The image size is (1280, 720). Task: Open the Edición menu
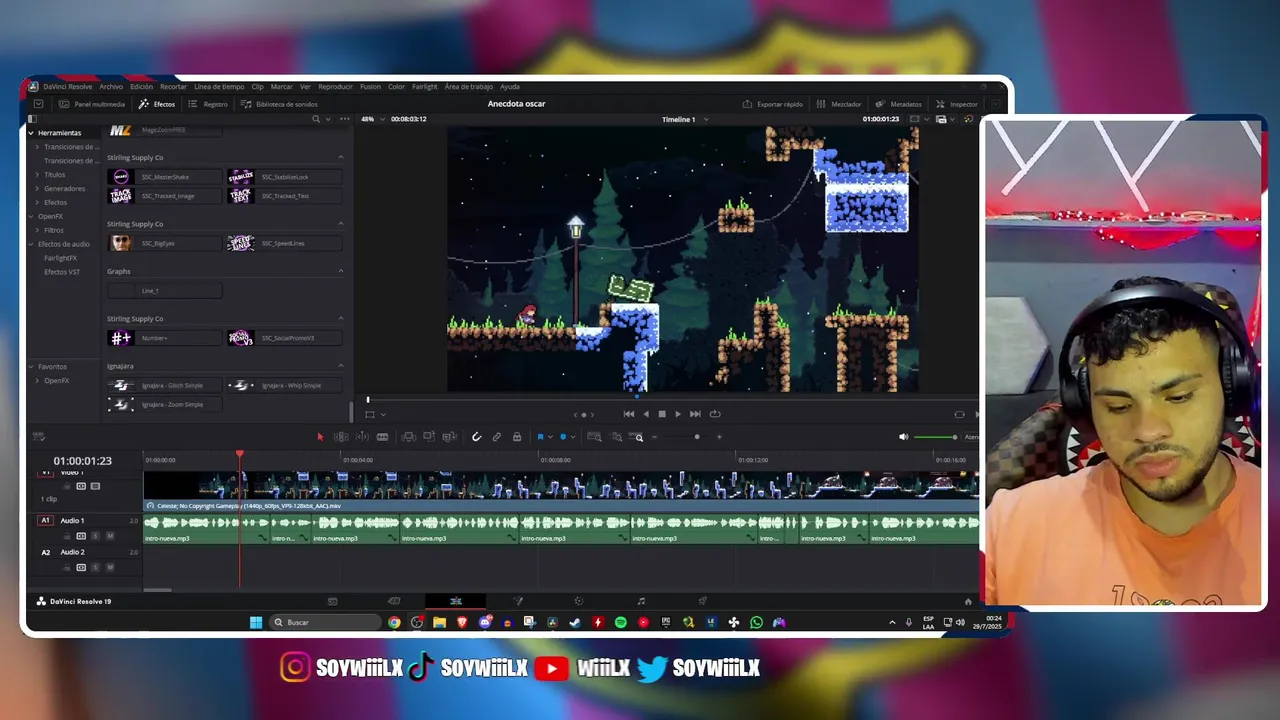tap(141, 87)
